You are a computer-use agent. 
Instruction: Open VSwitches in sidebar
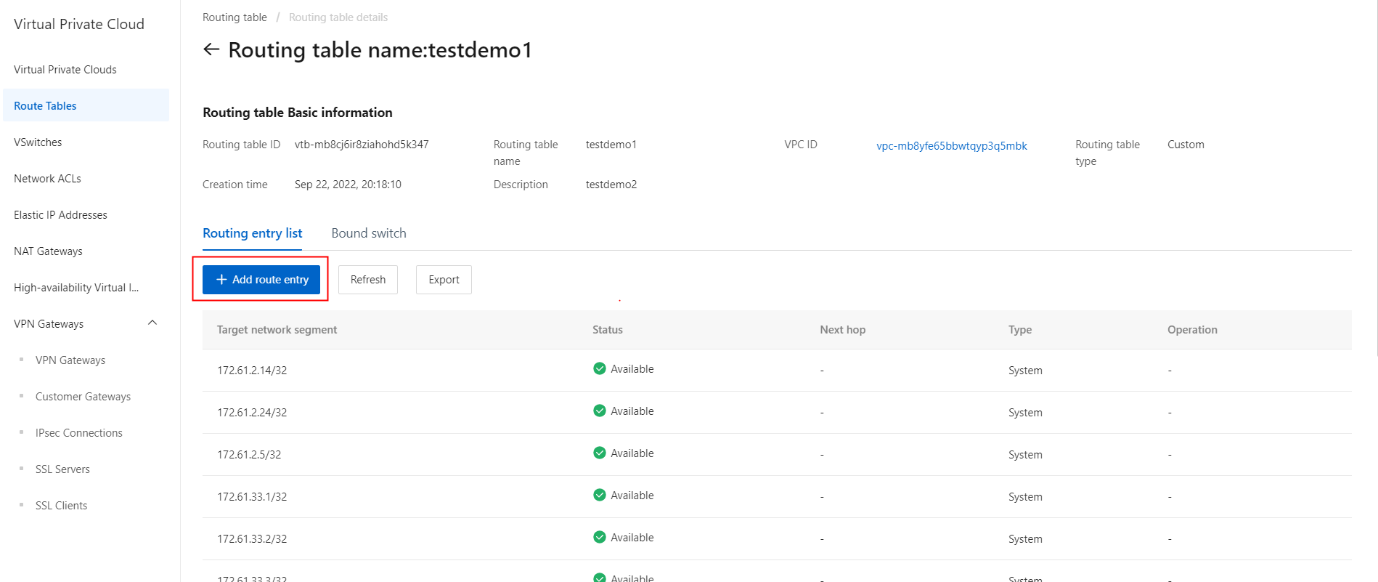click(x=38, y=142)
